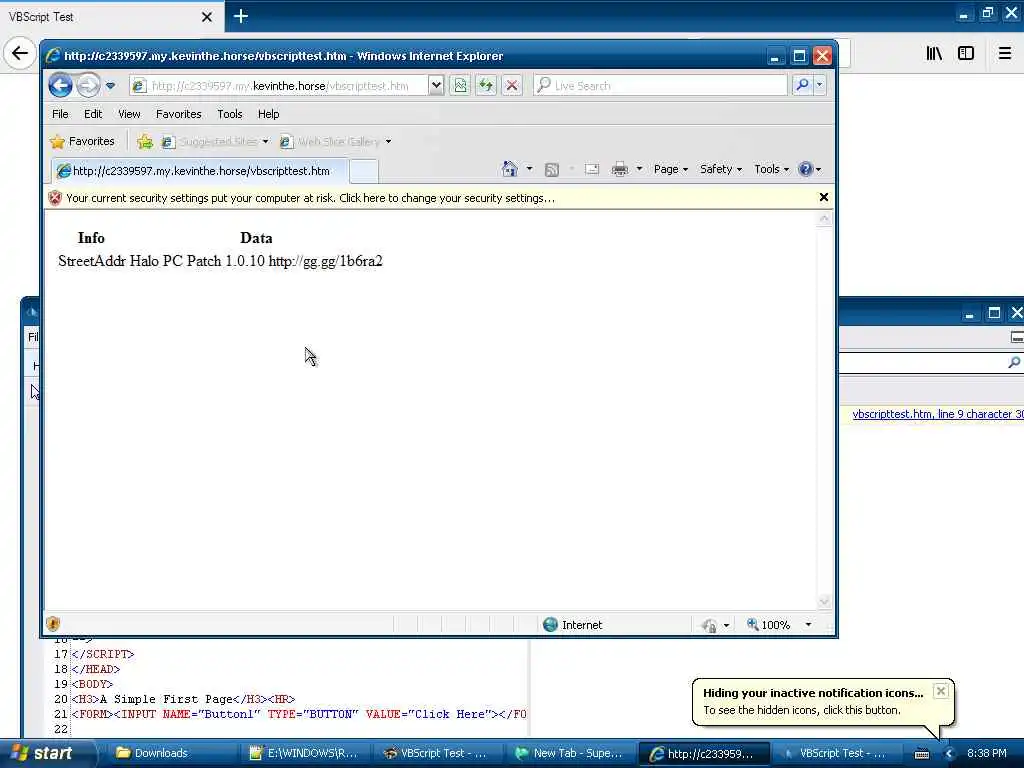Open the hamburger menu in background browser

(1005, 54)
